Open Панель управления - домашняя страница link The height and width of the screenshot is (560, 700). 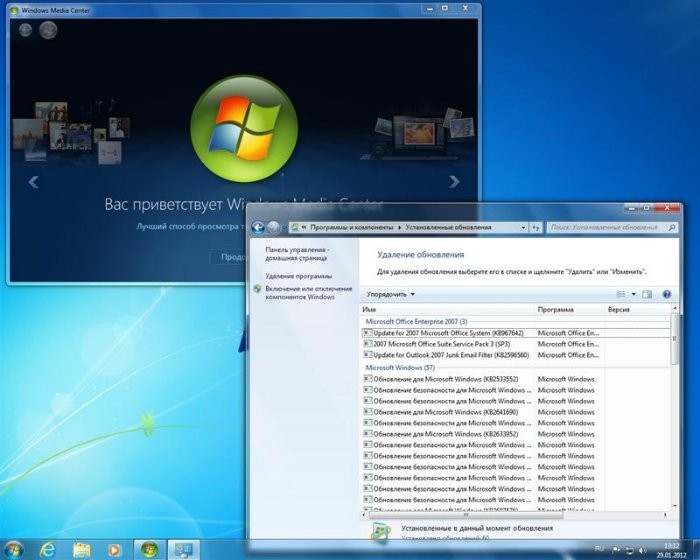[x=297, y=254]
